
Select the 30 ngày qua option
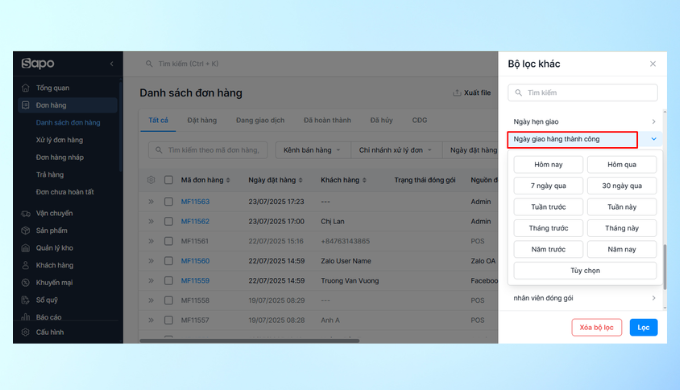pos(621,186)
